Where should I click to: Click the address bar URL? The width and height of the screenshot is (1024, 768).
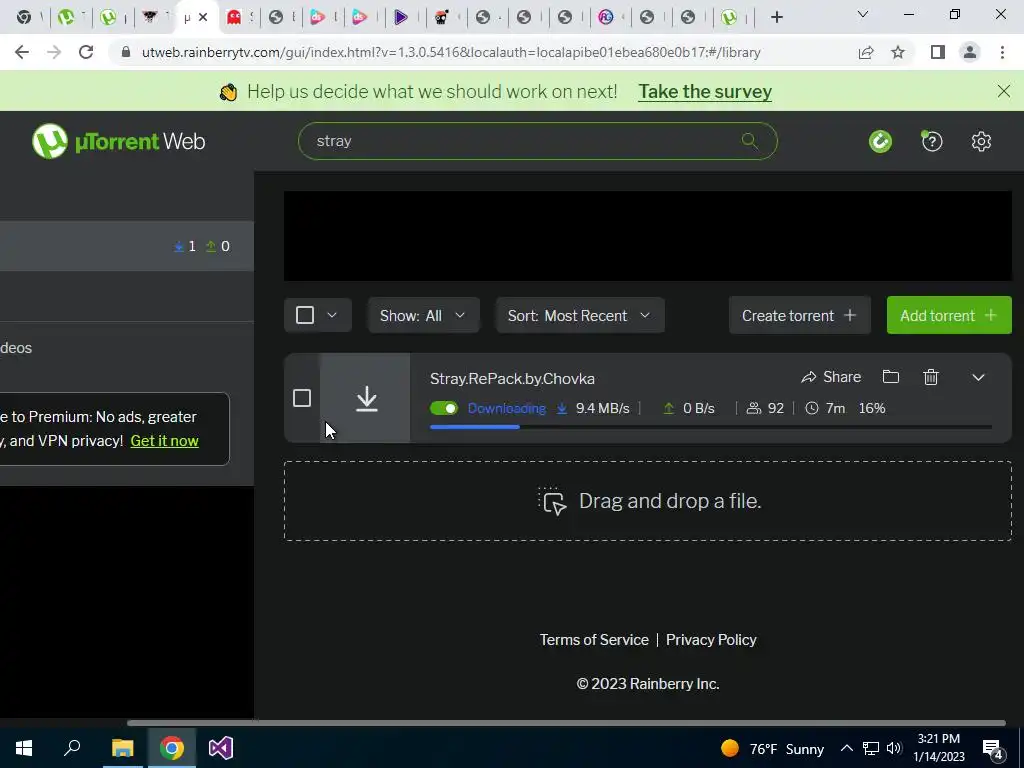pos(451,52)
